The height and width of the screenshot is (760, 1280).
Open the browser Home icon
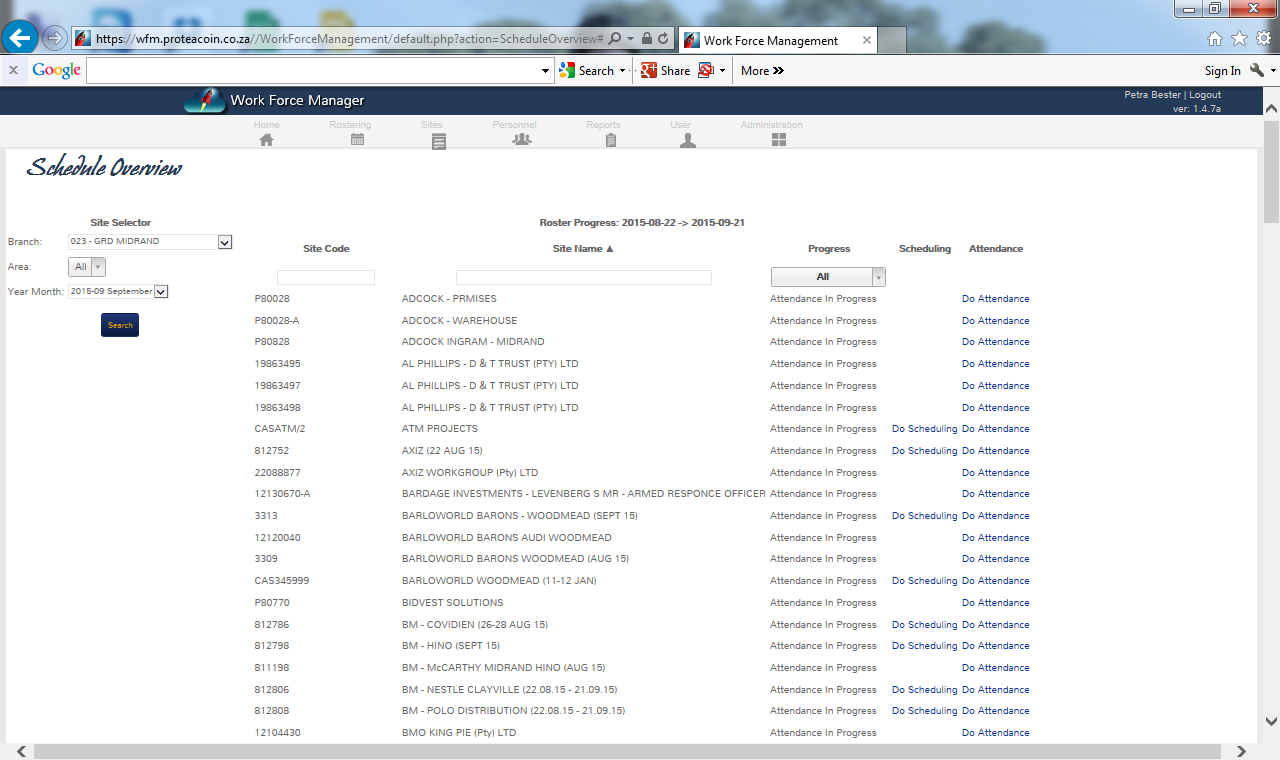point(1215,38)
